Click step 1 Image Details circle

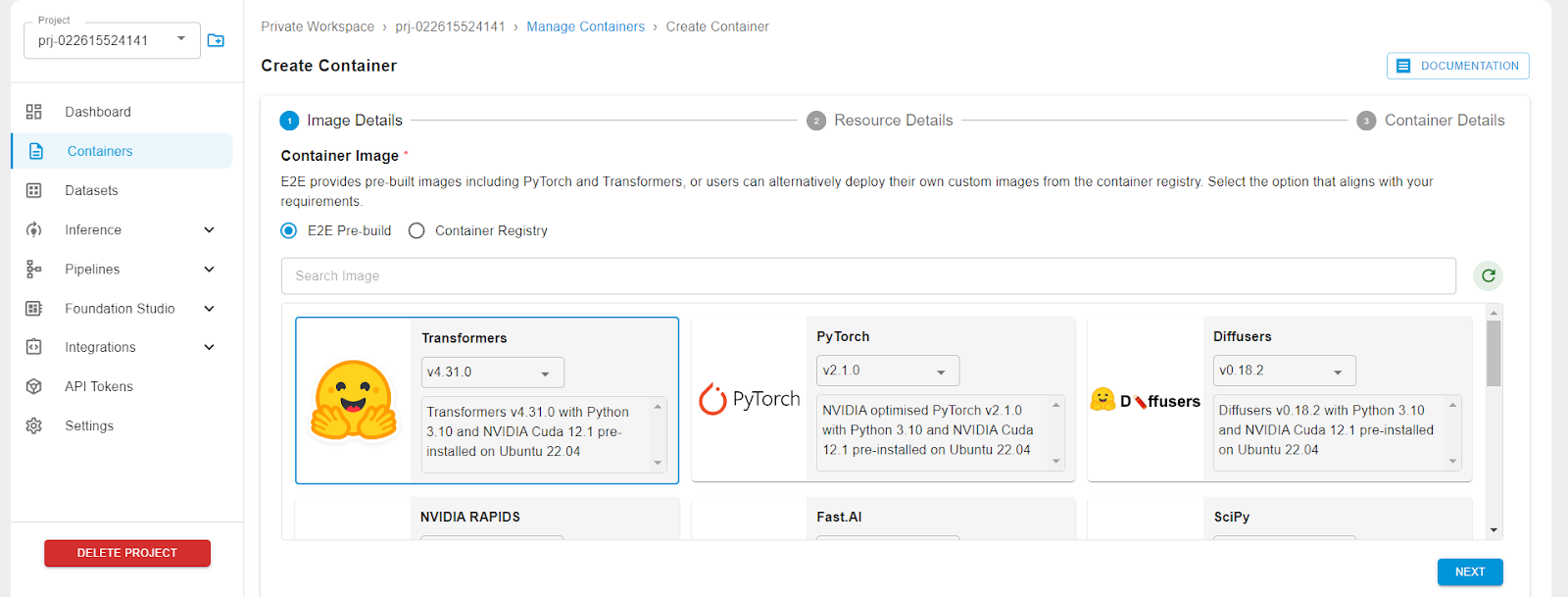pyautogui.click(x=289, y=121)
